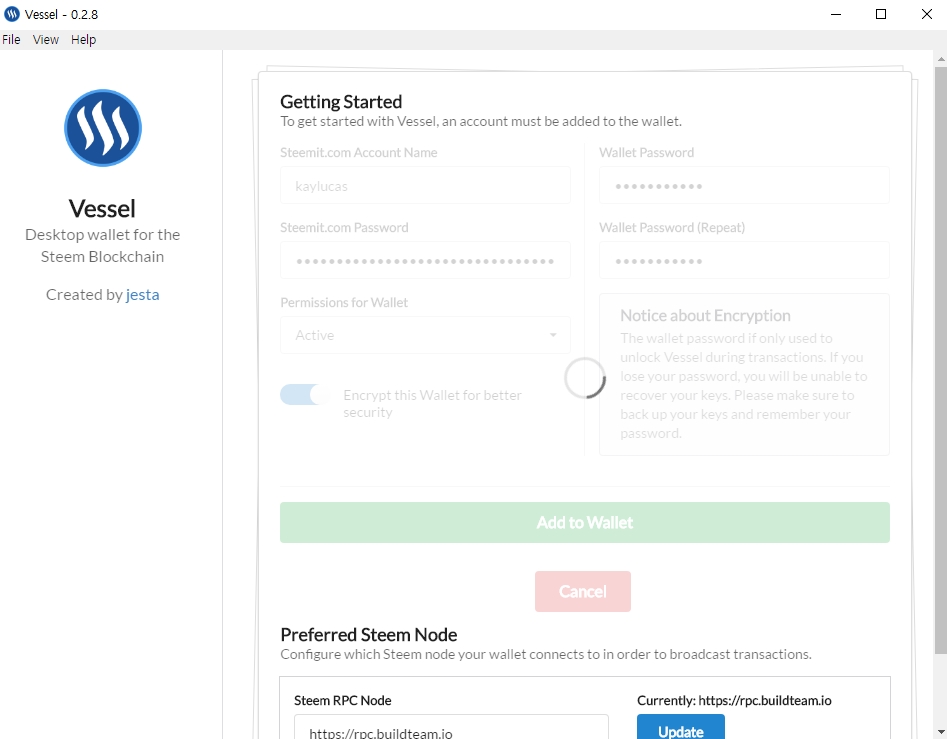Open the File menu
The image size is (947, 739).
11,40
